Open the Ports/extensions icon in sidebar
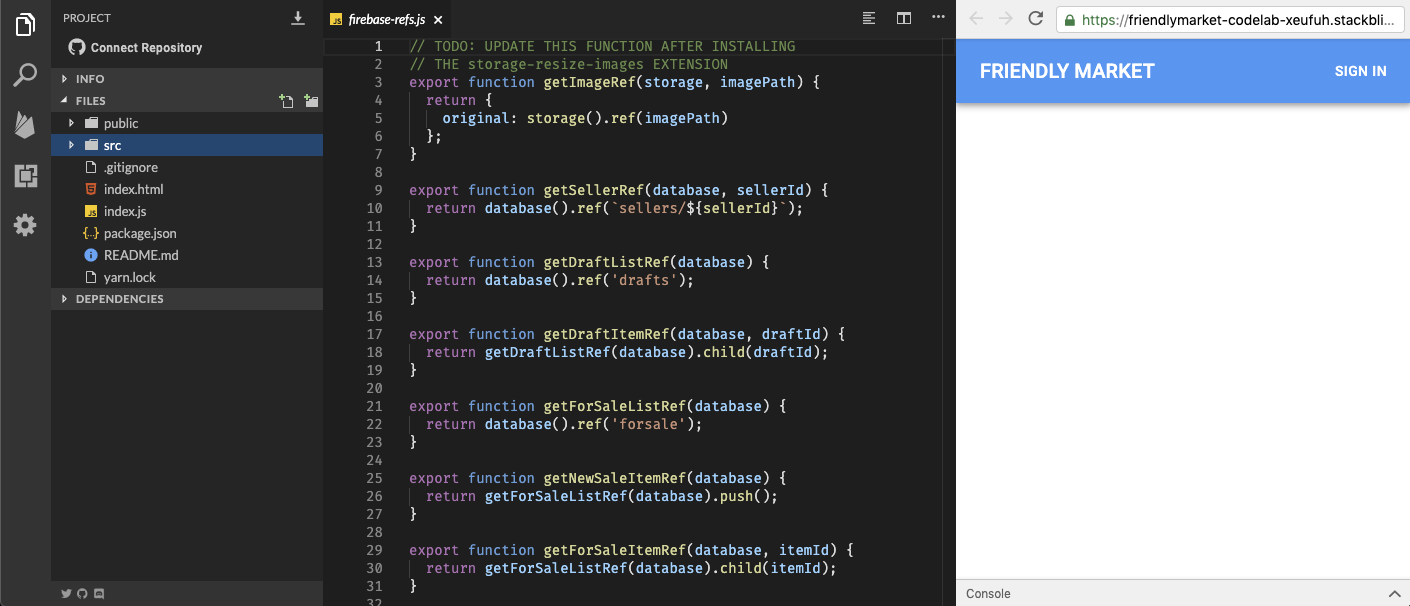 (x=25, y=176)
